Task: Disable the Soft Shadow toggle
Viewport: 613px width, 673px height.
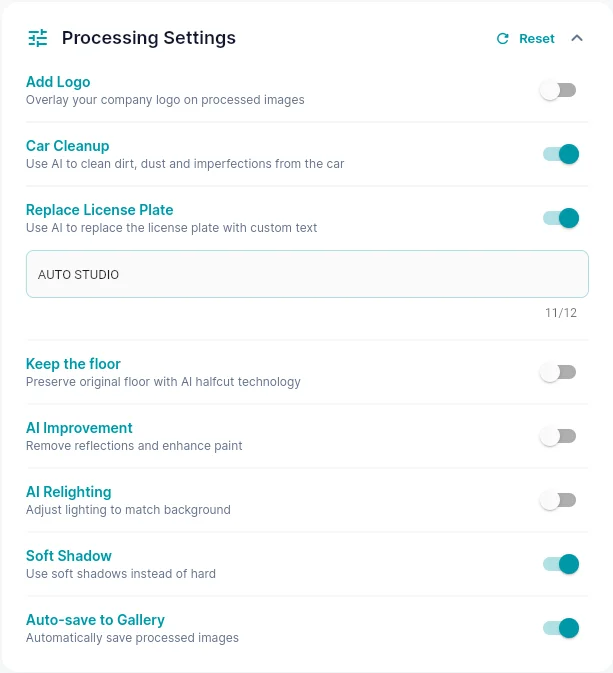Action: click(x=561, y=564)
